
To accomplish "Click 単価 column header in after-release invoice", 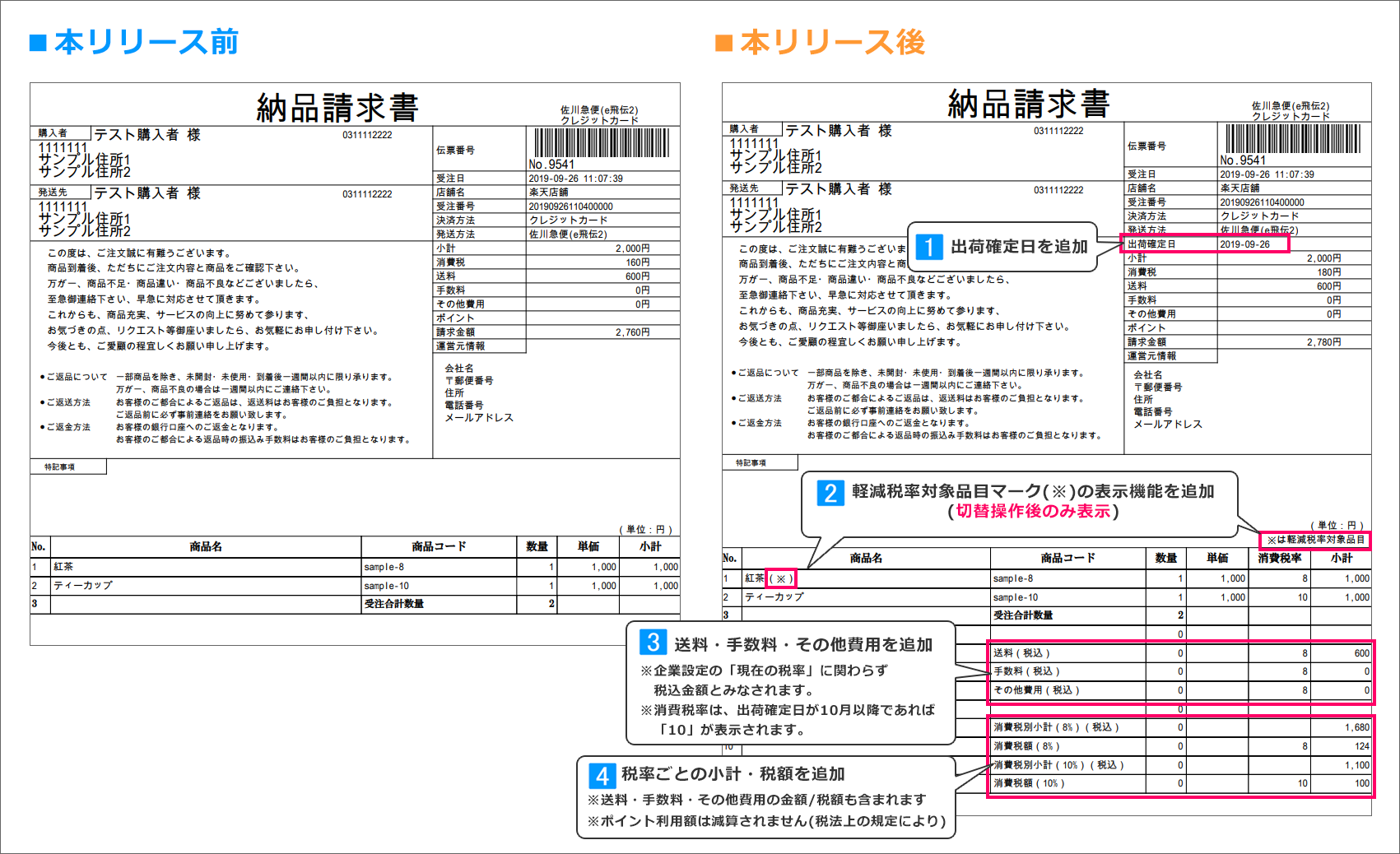I will (x=1218, y=558).
